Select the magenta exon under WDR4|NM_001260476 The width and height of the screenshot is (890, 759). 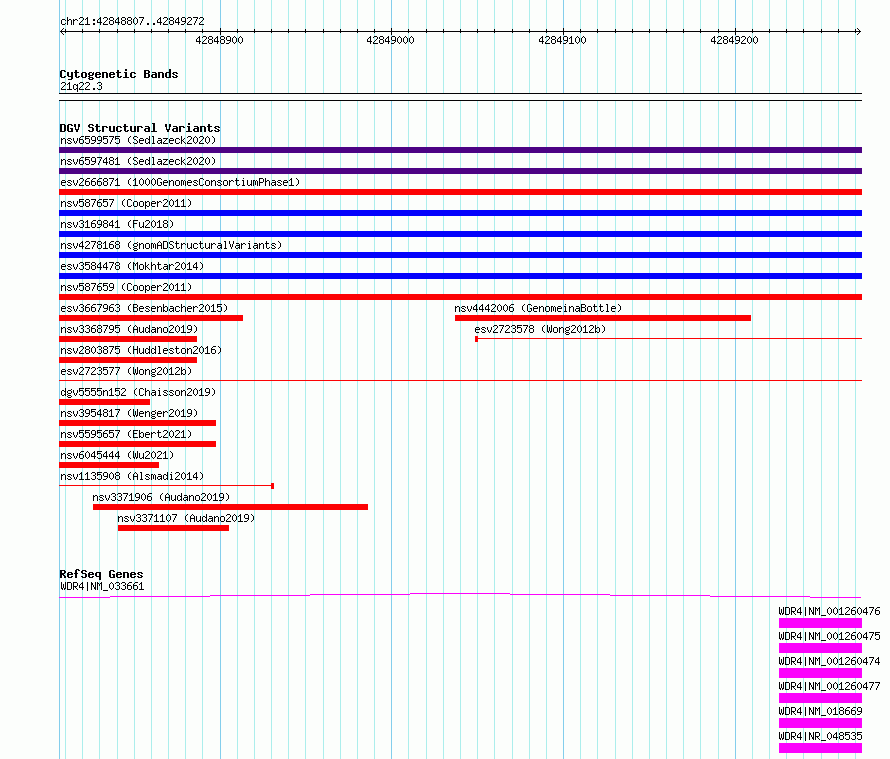pos(820,623)
